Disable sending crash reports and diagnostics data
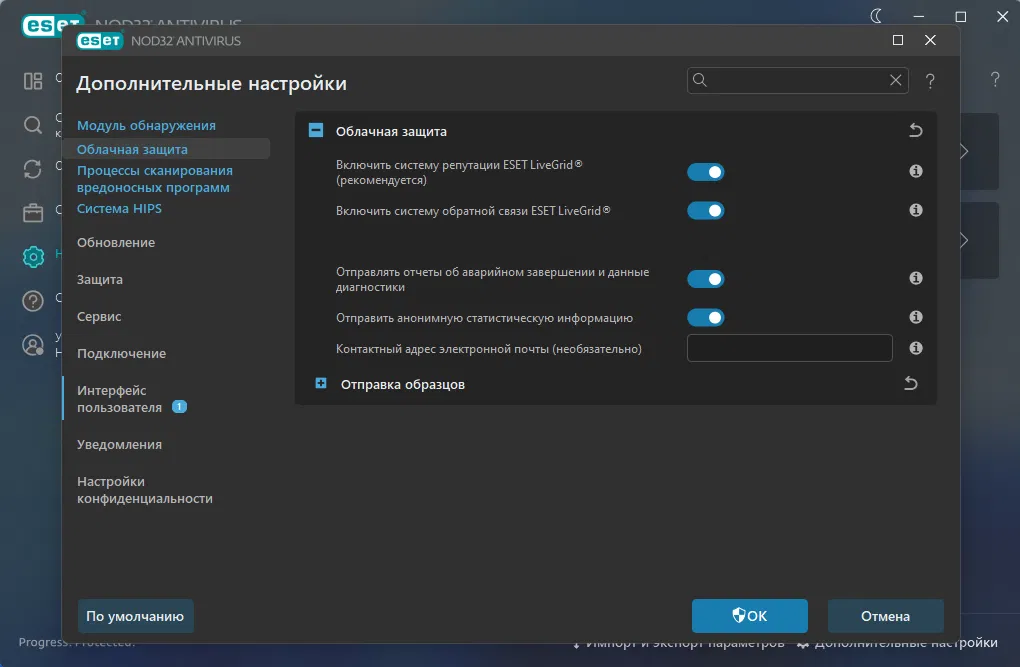The width and height of the screenshot is (1020, 667). pos(706,279)
